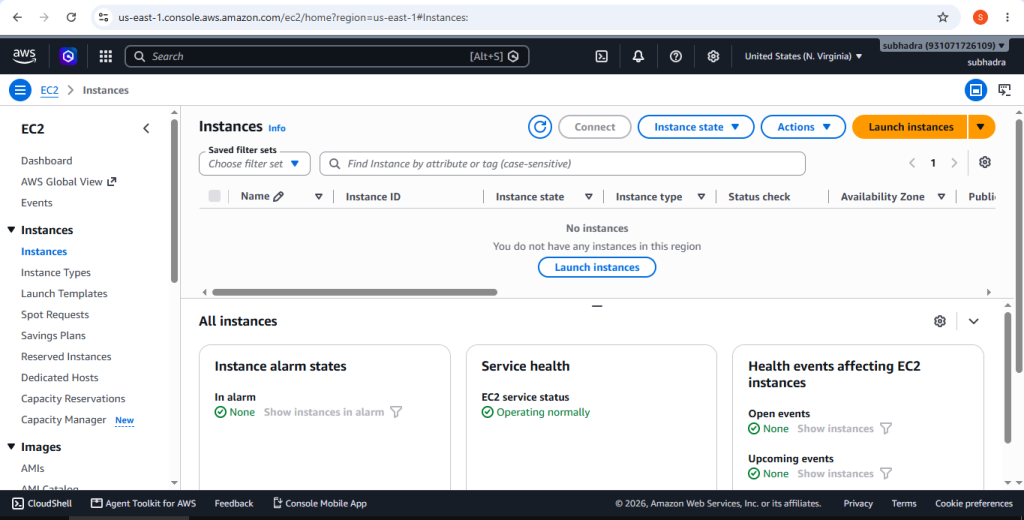Bookmark this page with the star icon

point(943,18)
